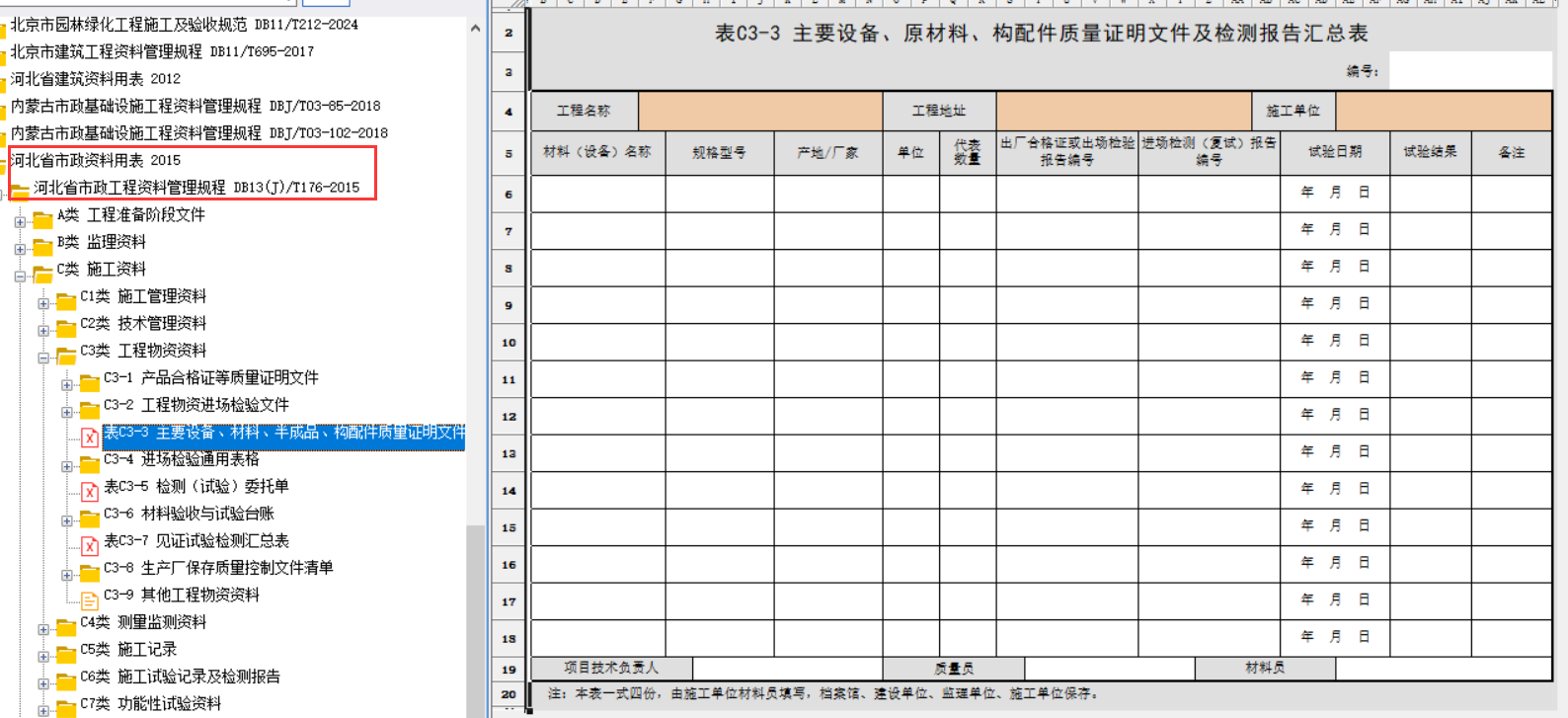
Task: Click folder icon of C3-4 进场检验通用表格
Action: coord(90,462)
